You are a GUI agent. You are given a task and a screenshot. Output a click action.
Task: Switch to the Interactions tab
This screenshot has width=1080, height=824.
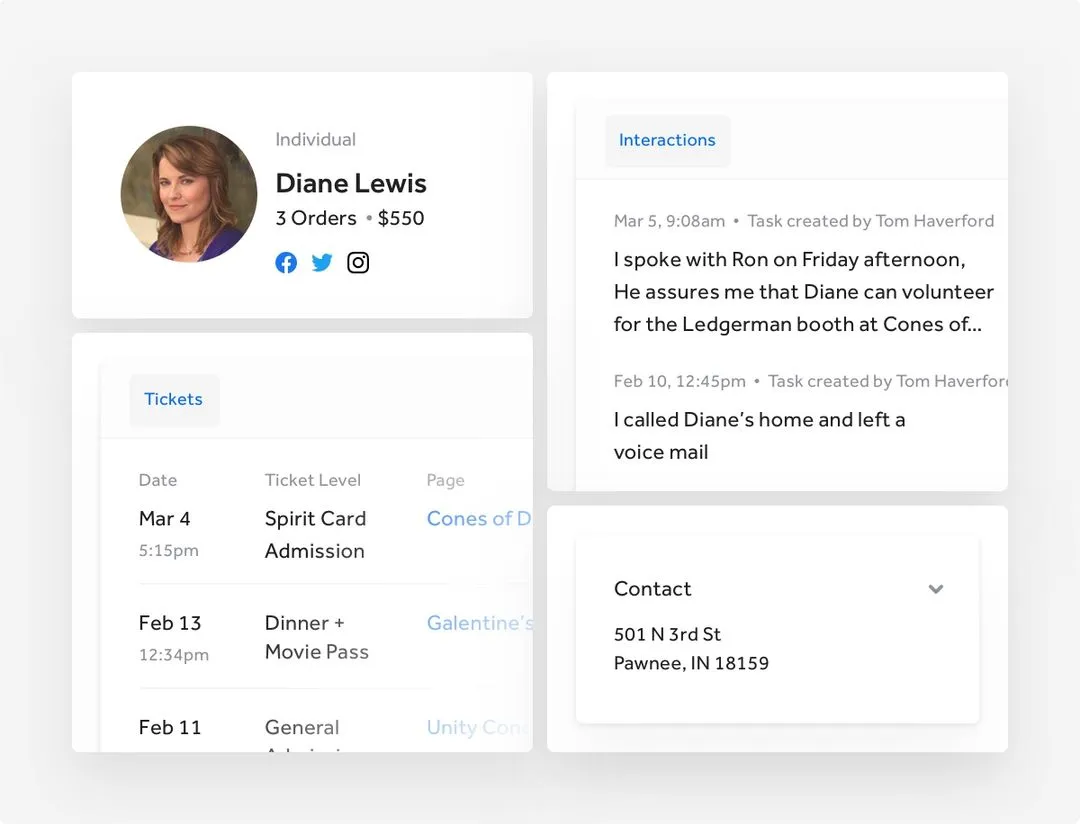(x=667, y=140)
